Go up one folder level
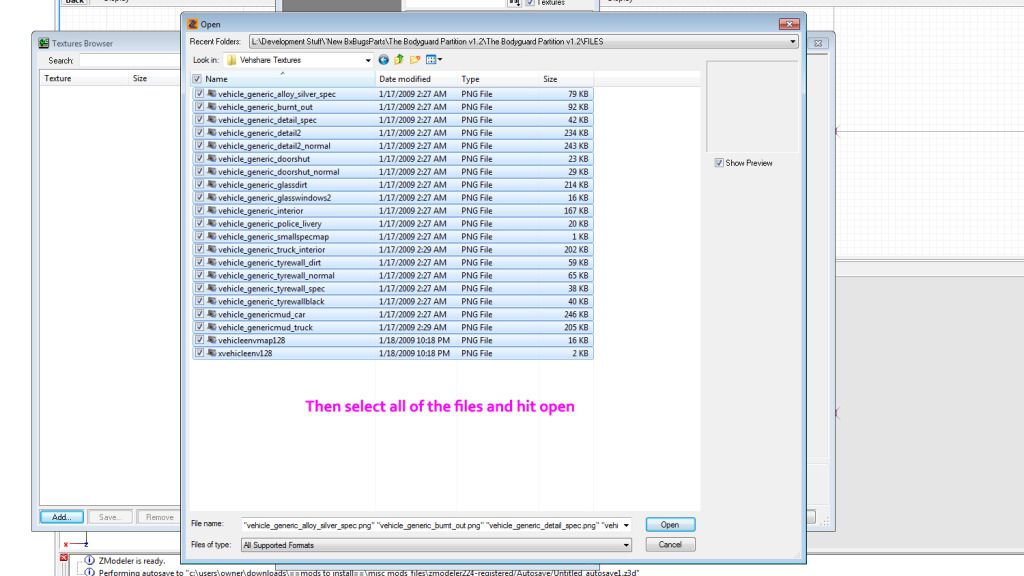 (x=399, y=60)
